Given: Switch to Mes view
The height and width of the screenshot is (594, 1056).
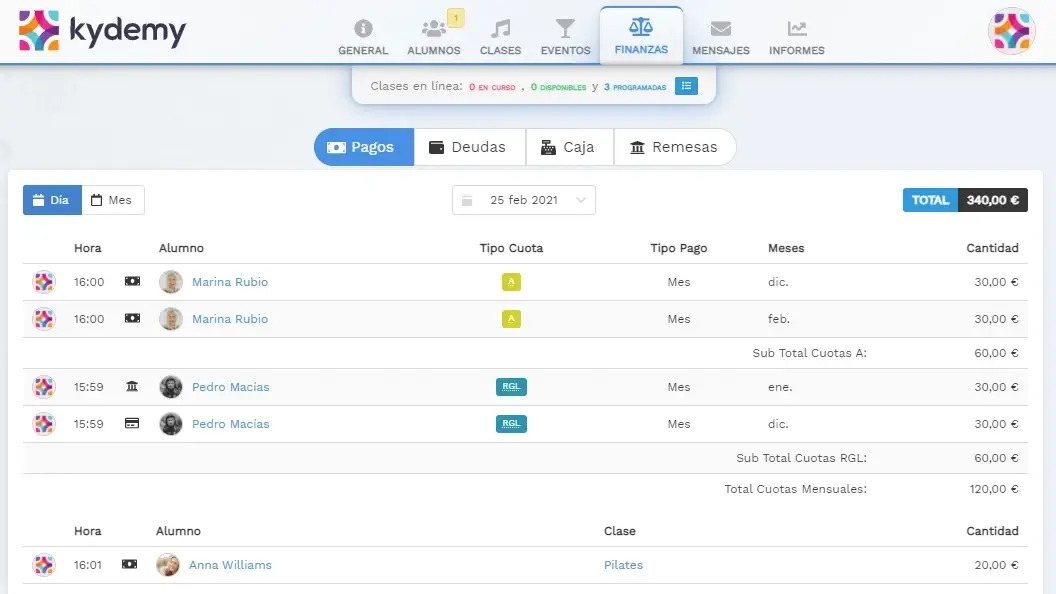Looking at the screenshot, I should tap(112, 200).
